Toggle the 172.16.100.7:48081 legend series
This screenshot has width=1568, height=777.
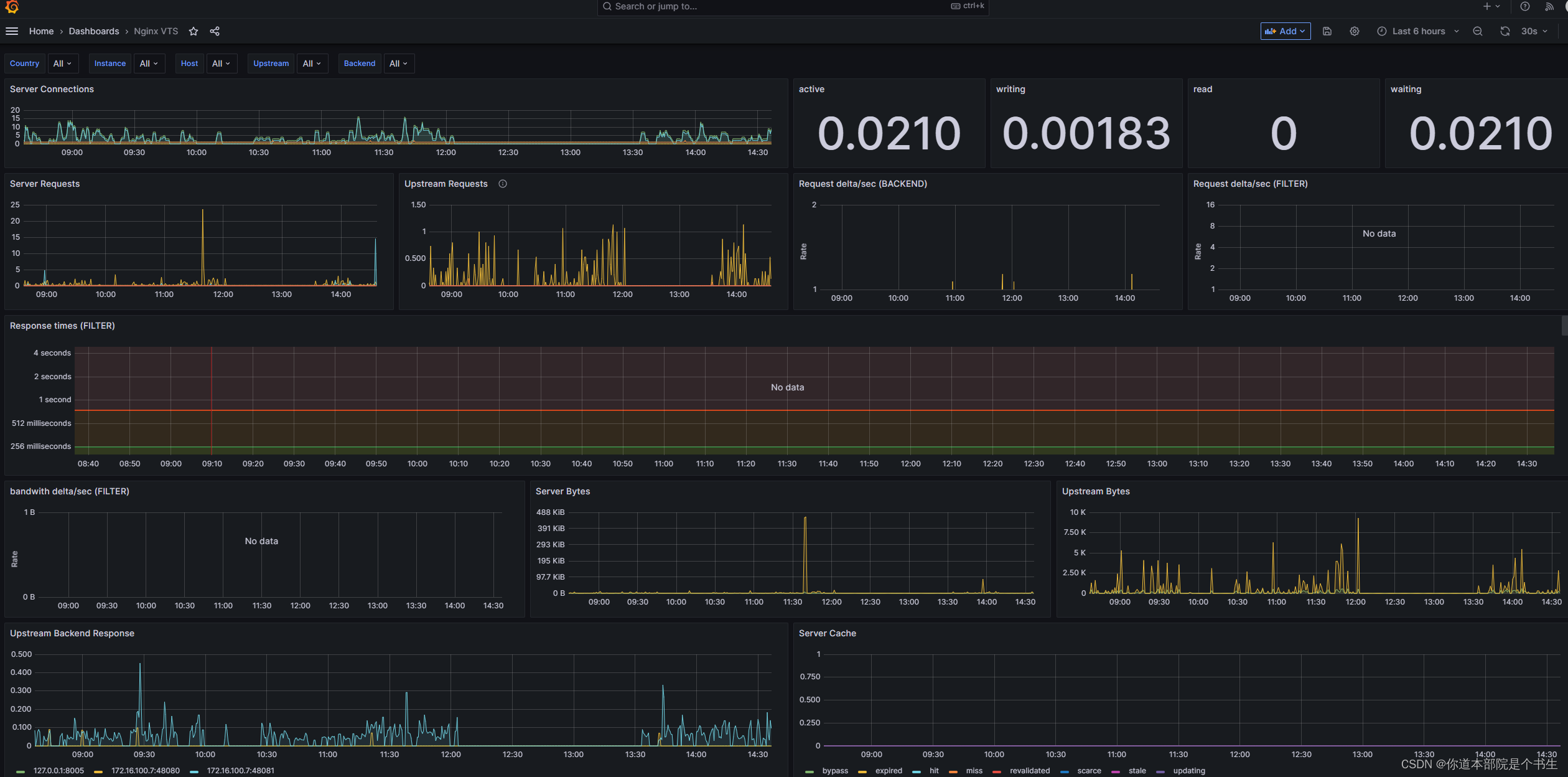240,771
